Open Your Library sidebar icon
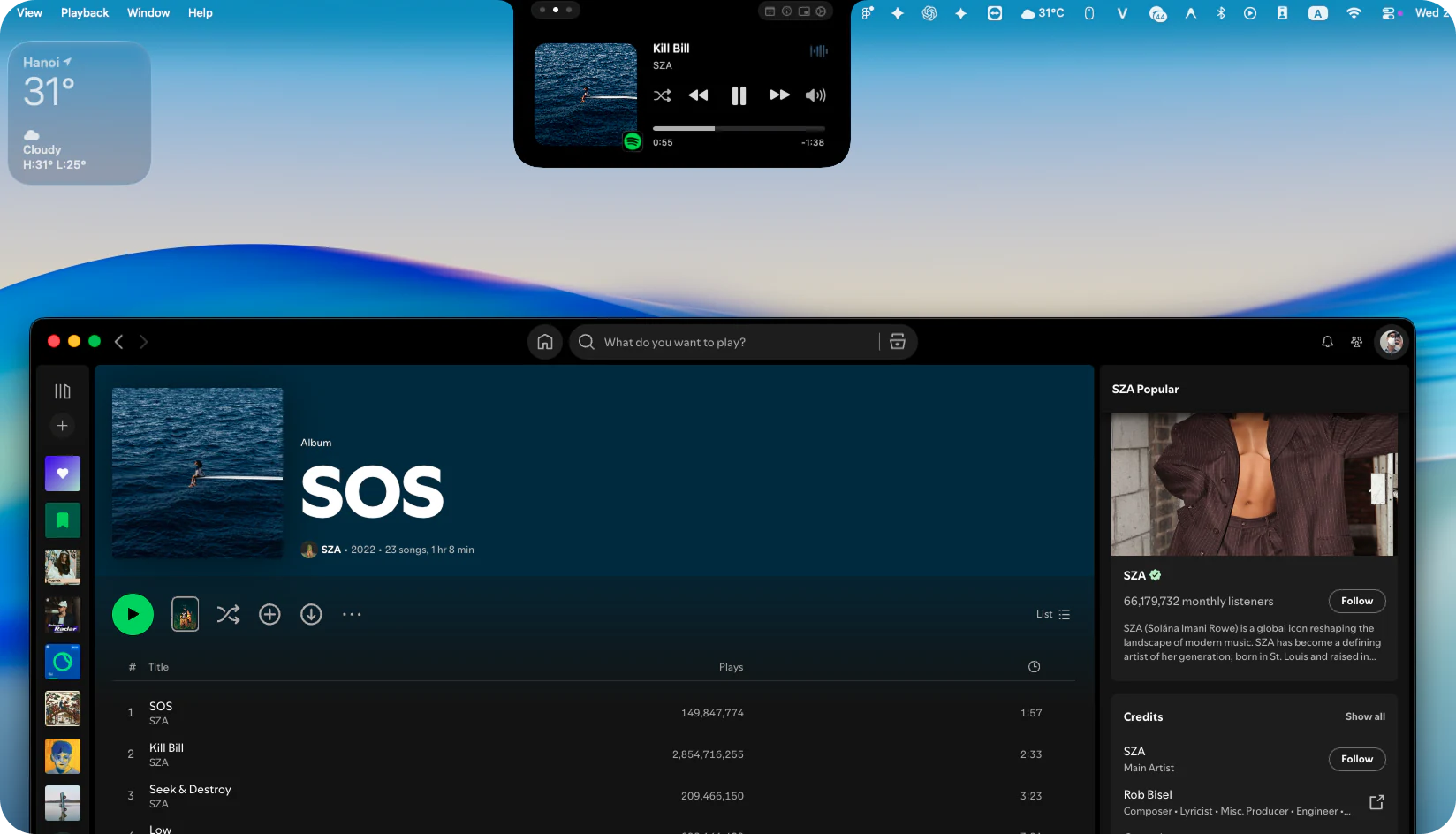The image size is (1456, 834). click(62, 391)
